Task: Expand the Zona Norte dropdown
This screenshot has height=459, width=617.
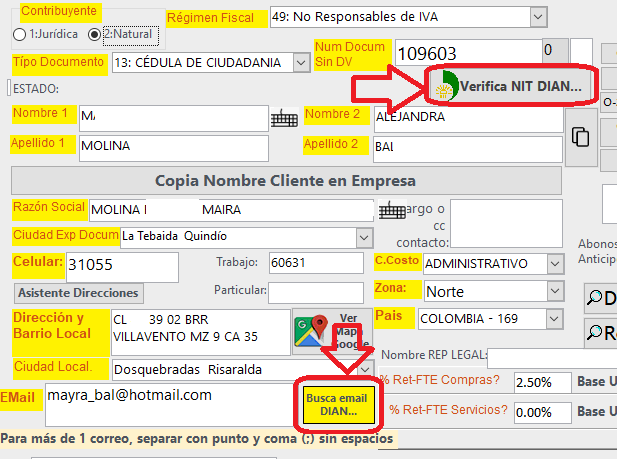Action: 555,291
